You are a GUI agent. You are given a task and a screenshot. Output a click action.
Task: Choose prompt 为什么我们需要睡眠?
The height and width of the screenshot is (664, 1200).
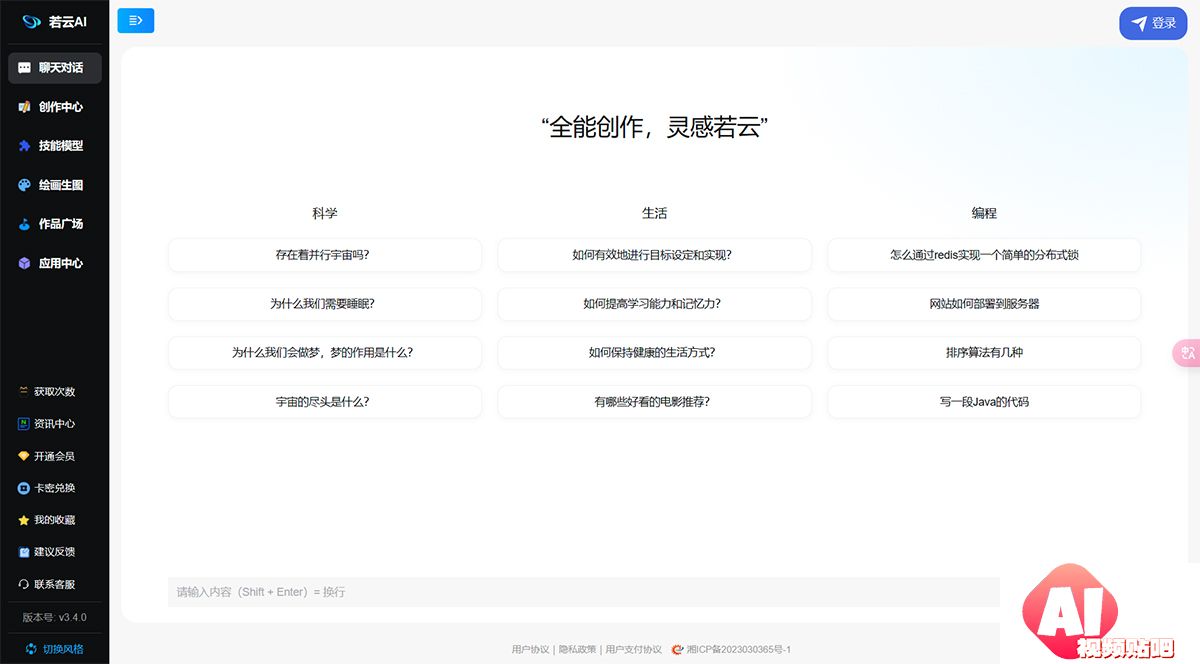coord(325,304)
